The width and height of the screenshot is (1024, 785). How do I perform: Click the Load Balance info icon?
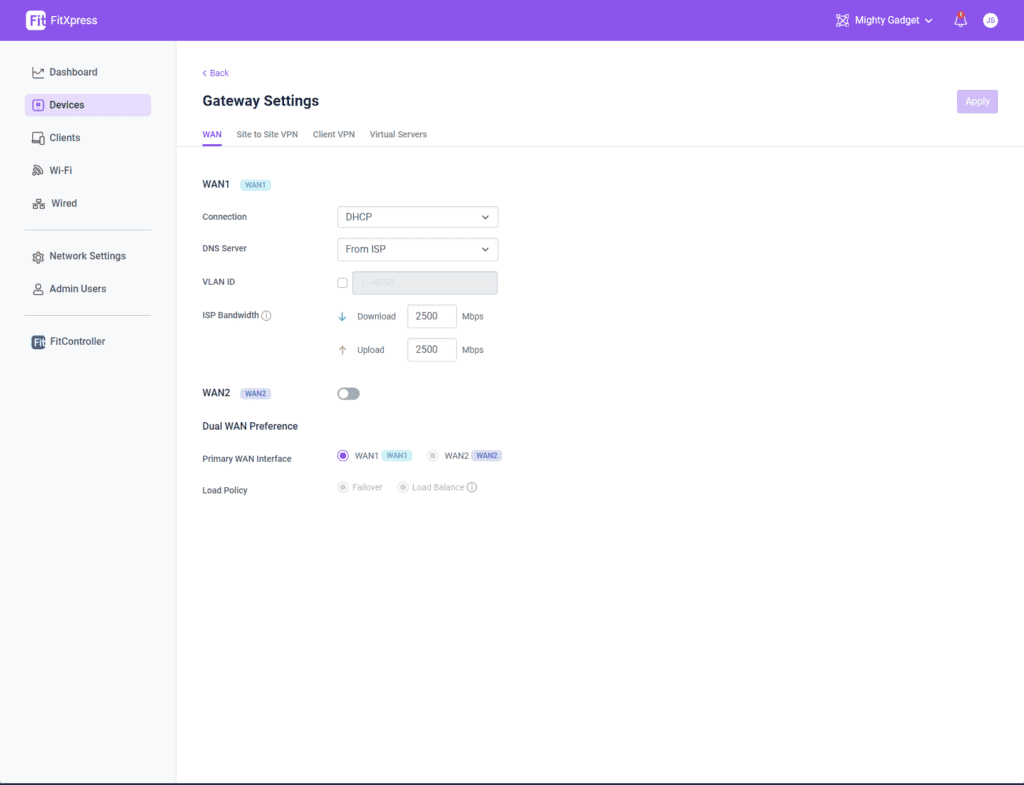point(472,488)
